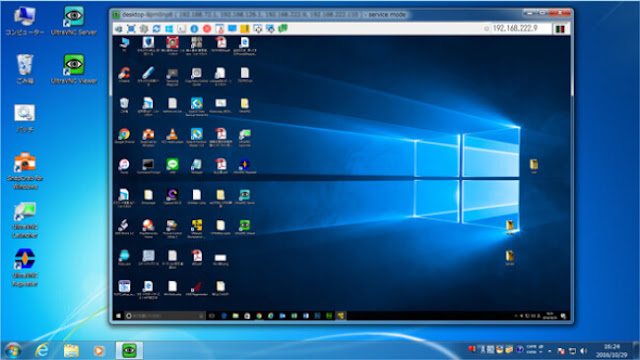Send Start key using Windows logo toolbar icon

point(169,29)
